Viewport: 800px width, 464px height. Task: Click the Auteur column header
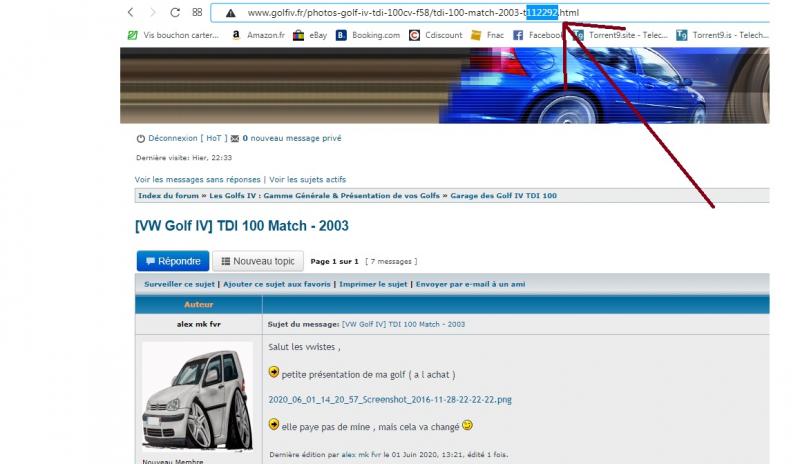coord(198,304)
